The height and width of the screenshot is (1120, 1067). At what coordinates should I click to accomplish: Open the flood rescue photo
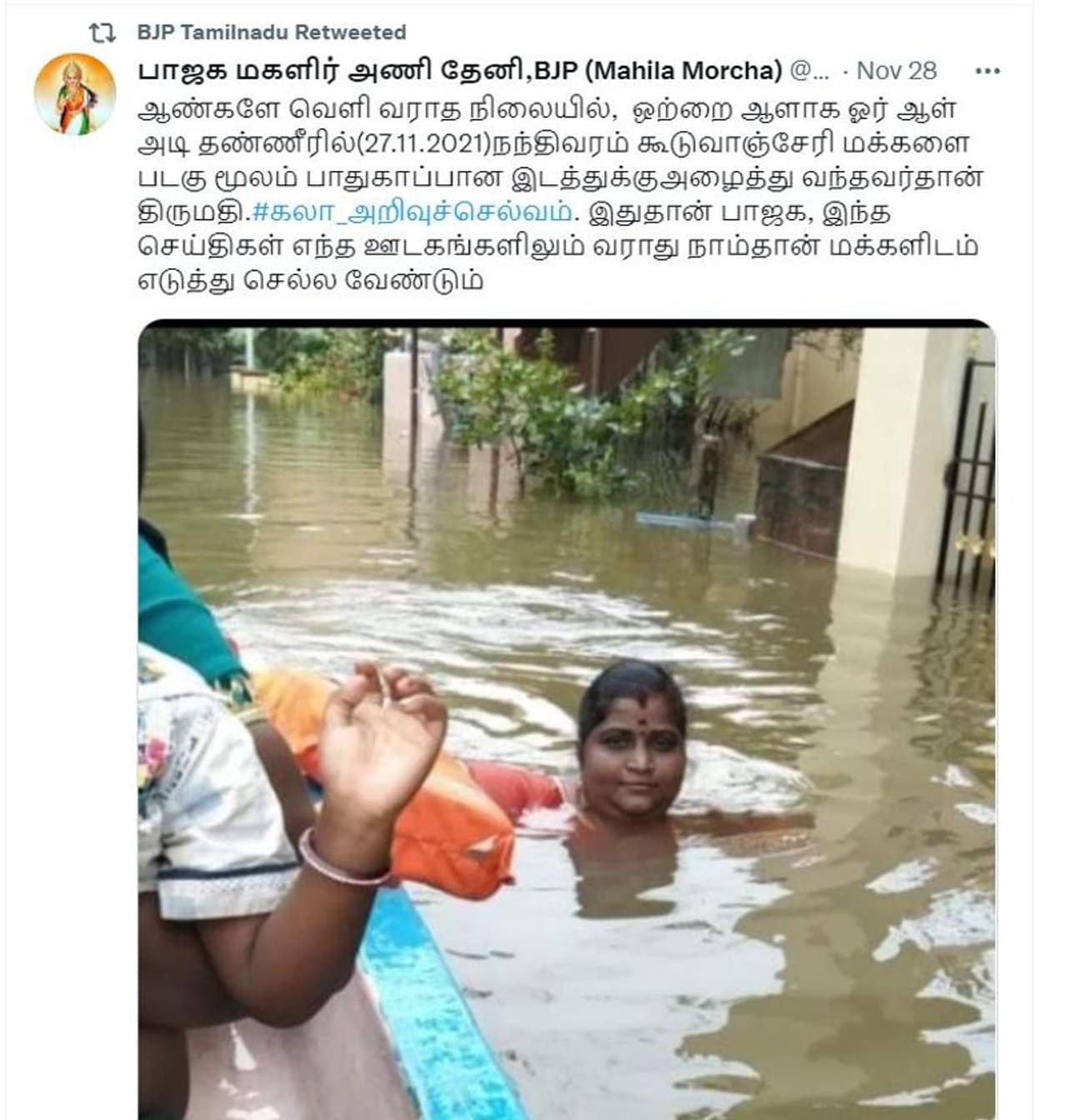coord(567,719)
